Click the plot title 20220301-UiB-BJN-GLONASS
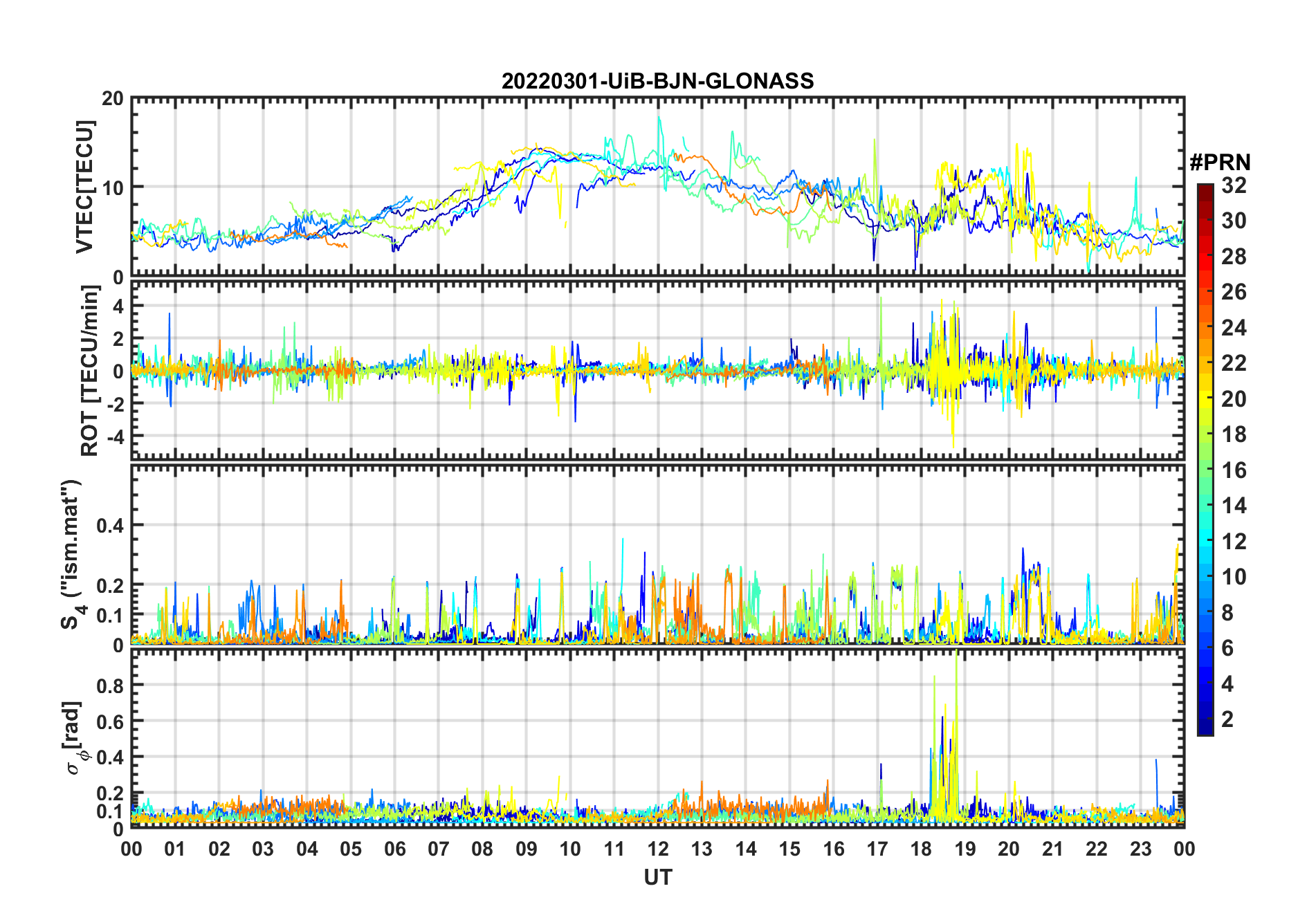Viewport: 1316px width, 920px height. pyautogui.click(x=657, y=81)
